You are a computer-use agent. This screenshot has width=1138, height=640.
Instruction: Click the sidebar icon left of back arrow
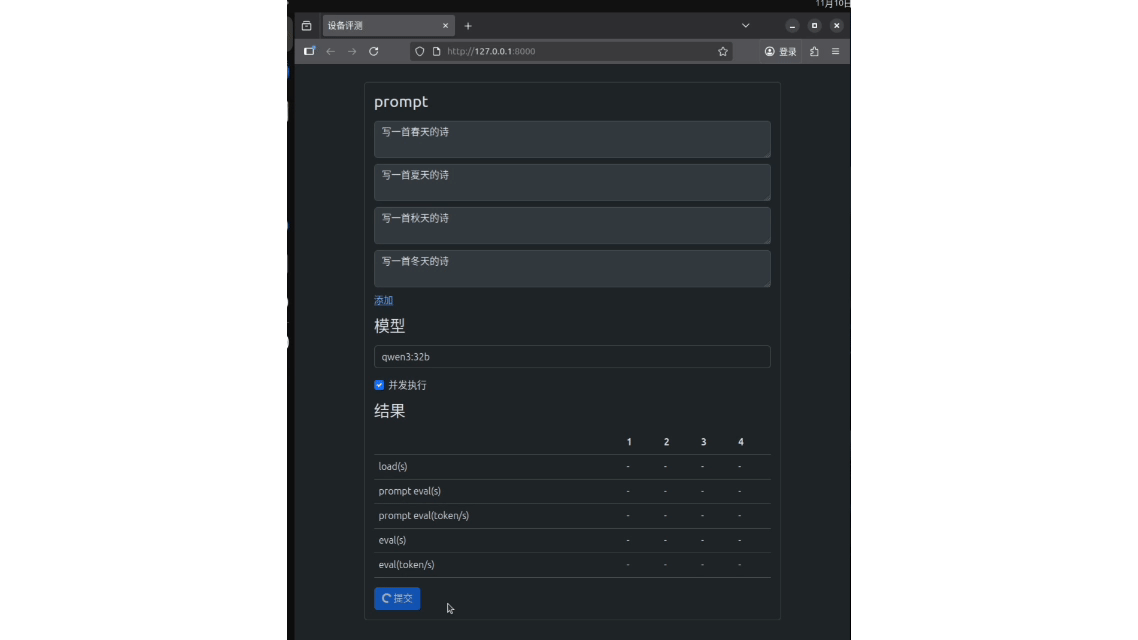309,51
